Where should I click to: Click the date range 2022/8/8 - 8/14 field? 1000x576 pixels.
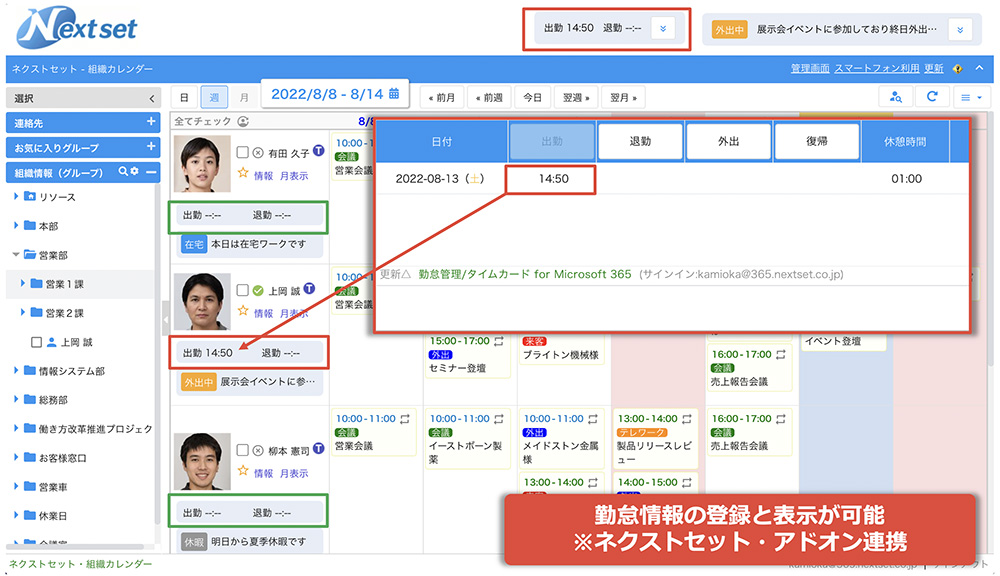[x=335, y=94]
